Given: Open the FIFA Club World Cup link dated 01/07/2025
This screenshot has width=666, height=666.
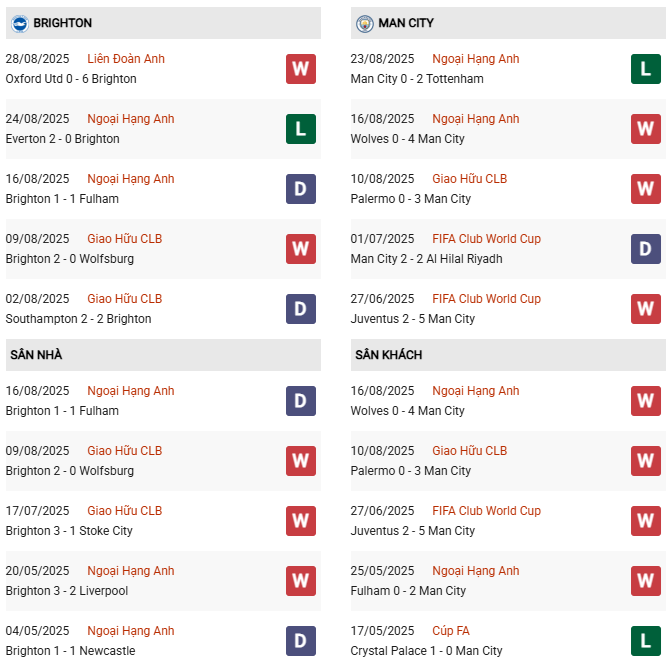Looking at the screenshot, I should (486, 239).
